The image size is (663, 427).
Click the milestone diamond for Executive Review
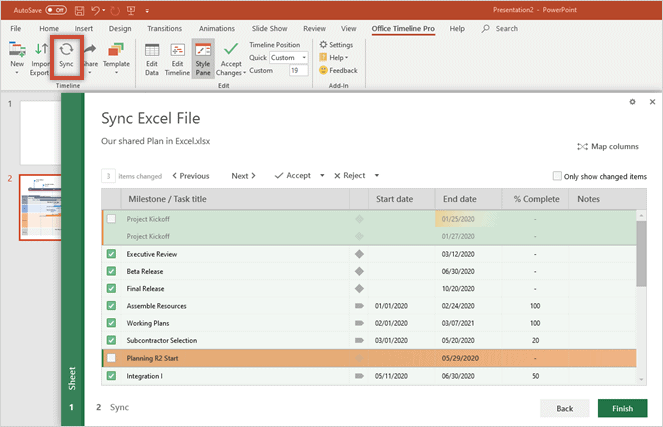point(359,254)
